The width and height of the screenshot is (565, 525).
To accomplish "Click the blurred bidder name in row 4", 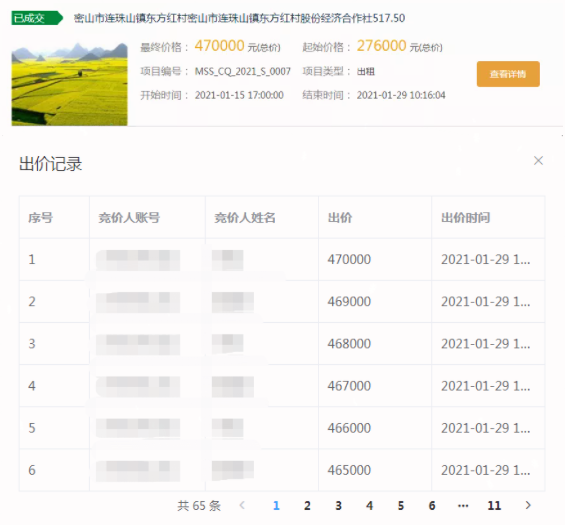I will click(x=233, y=387).
